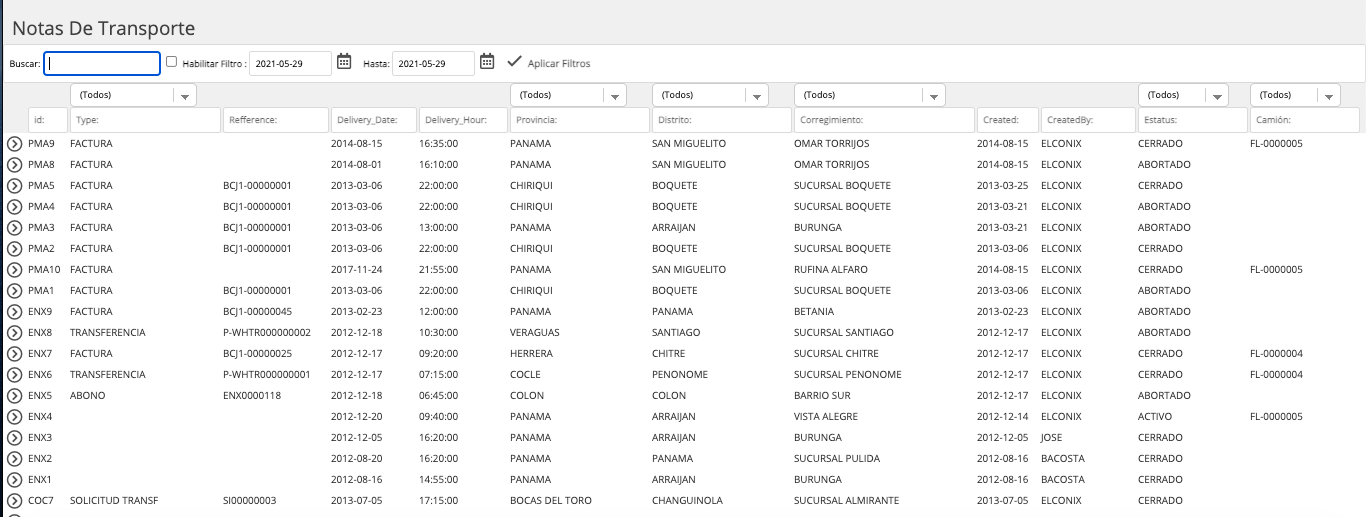This screenshot has width=1366, height=517.
Task: Click SOLICITUD TRANSF type cell
Action: 114,501
